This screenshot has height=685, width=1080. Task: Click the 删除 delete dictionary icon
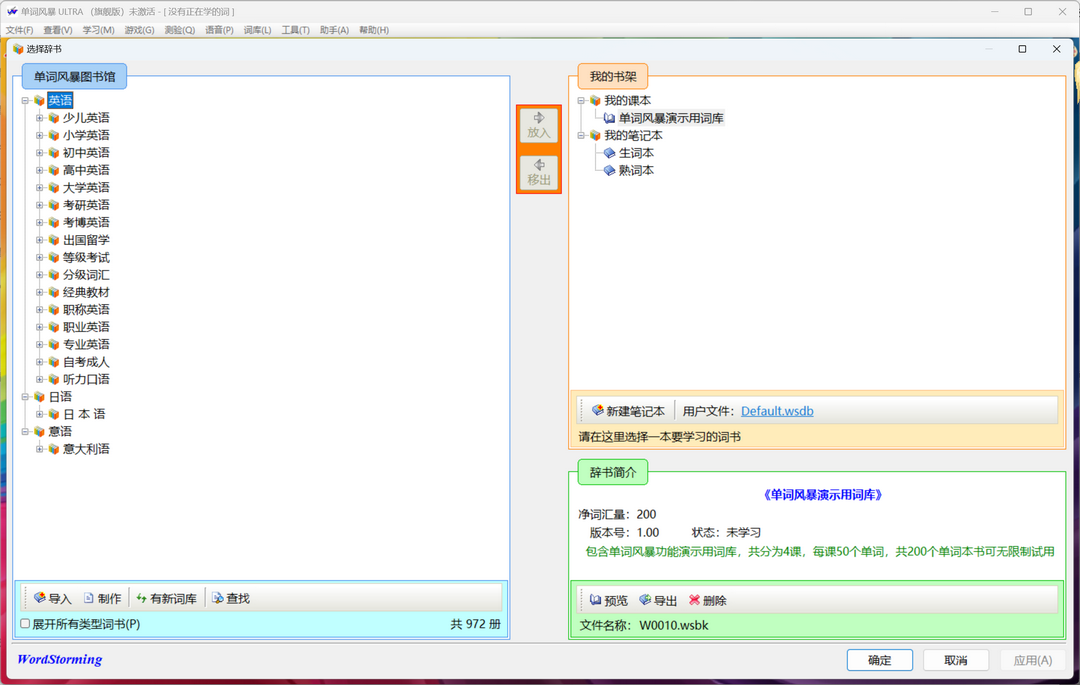click(708, 600)
